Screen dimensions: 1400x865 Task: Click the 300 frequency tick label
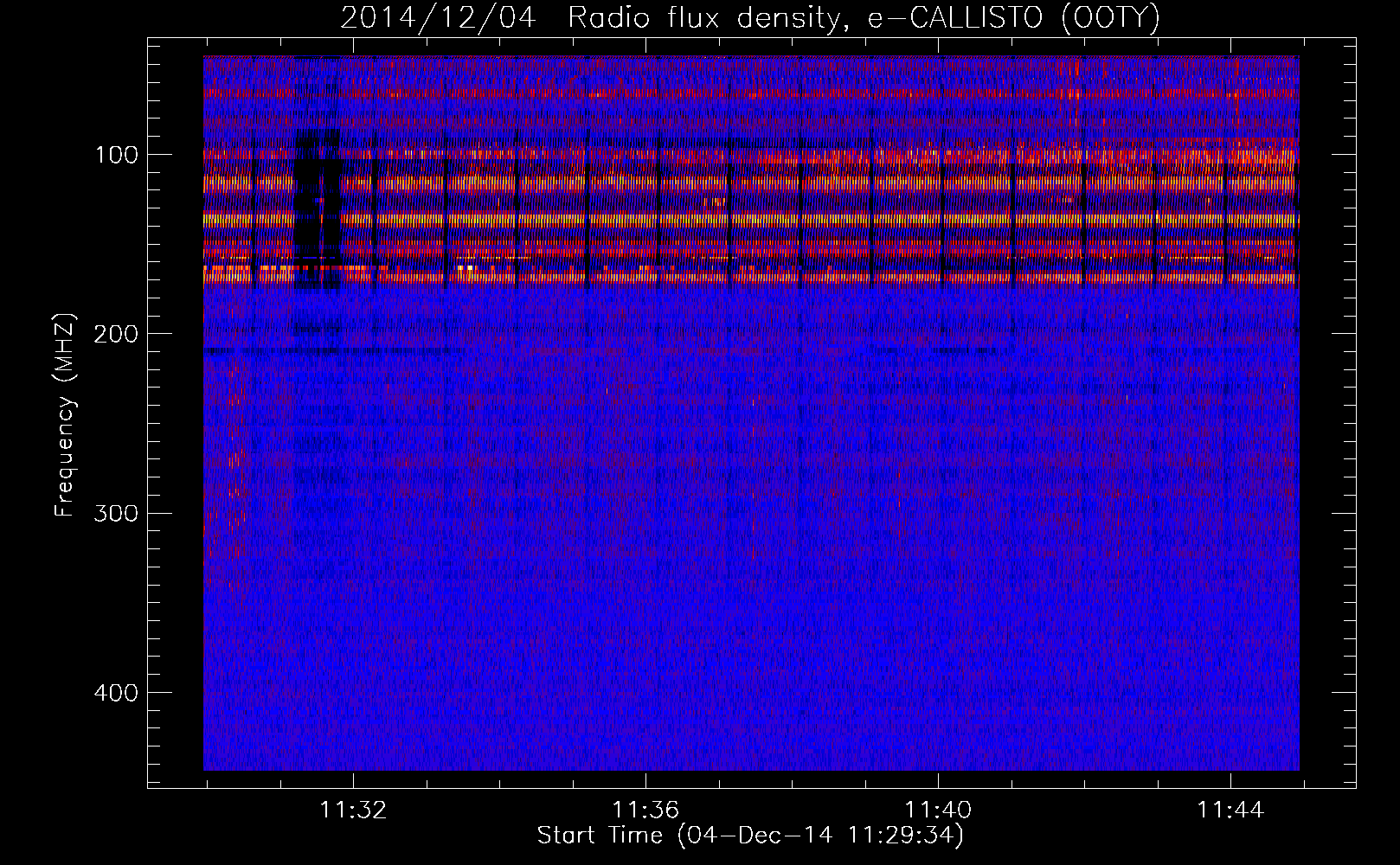click(x=115, y=513)
